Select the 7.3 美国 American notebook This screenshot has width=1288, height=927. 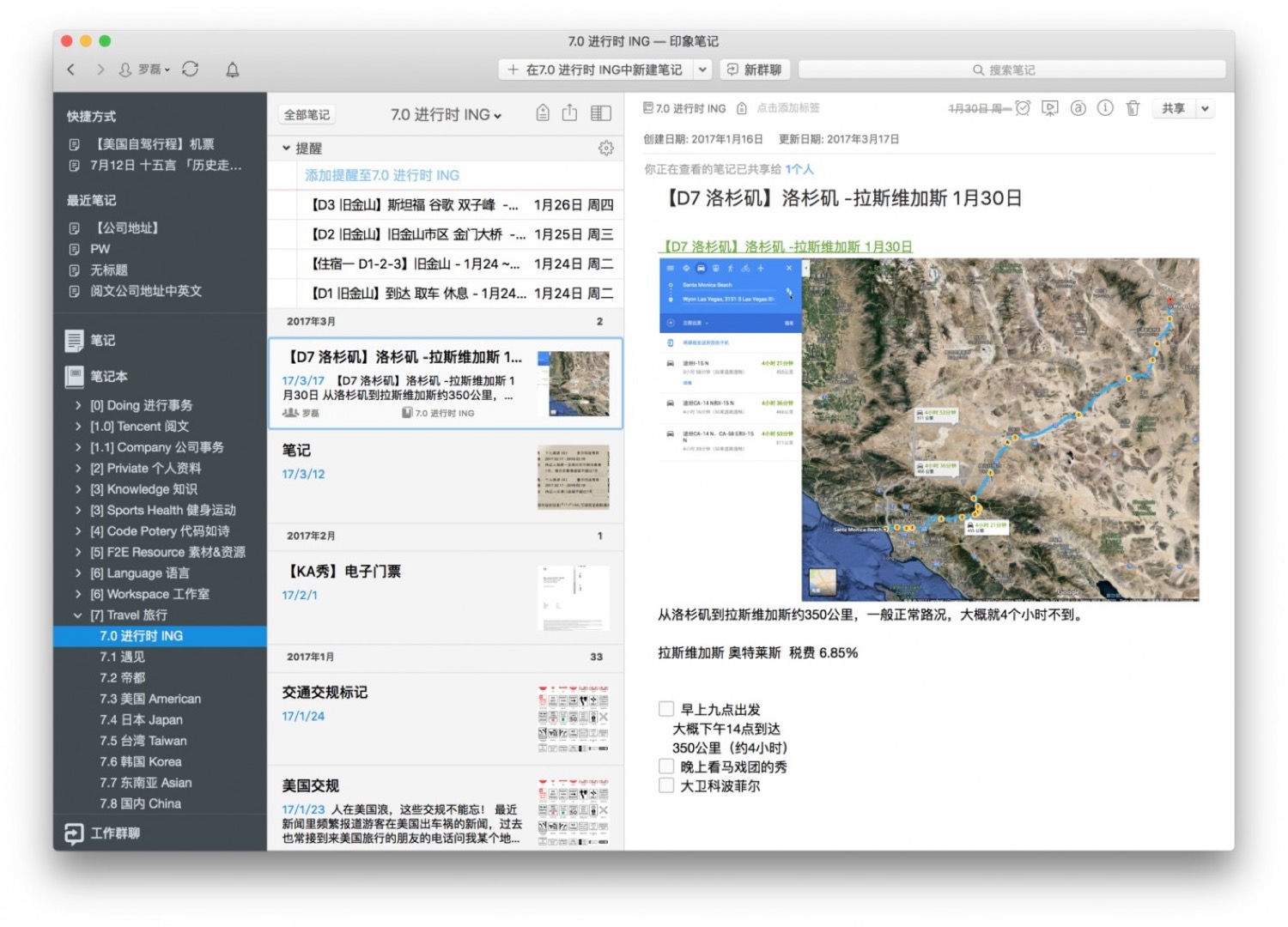coord(150,699)
